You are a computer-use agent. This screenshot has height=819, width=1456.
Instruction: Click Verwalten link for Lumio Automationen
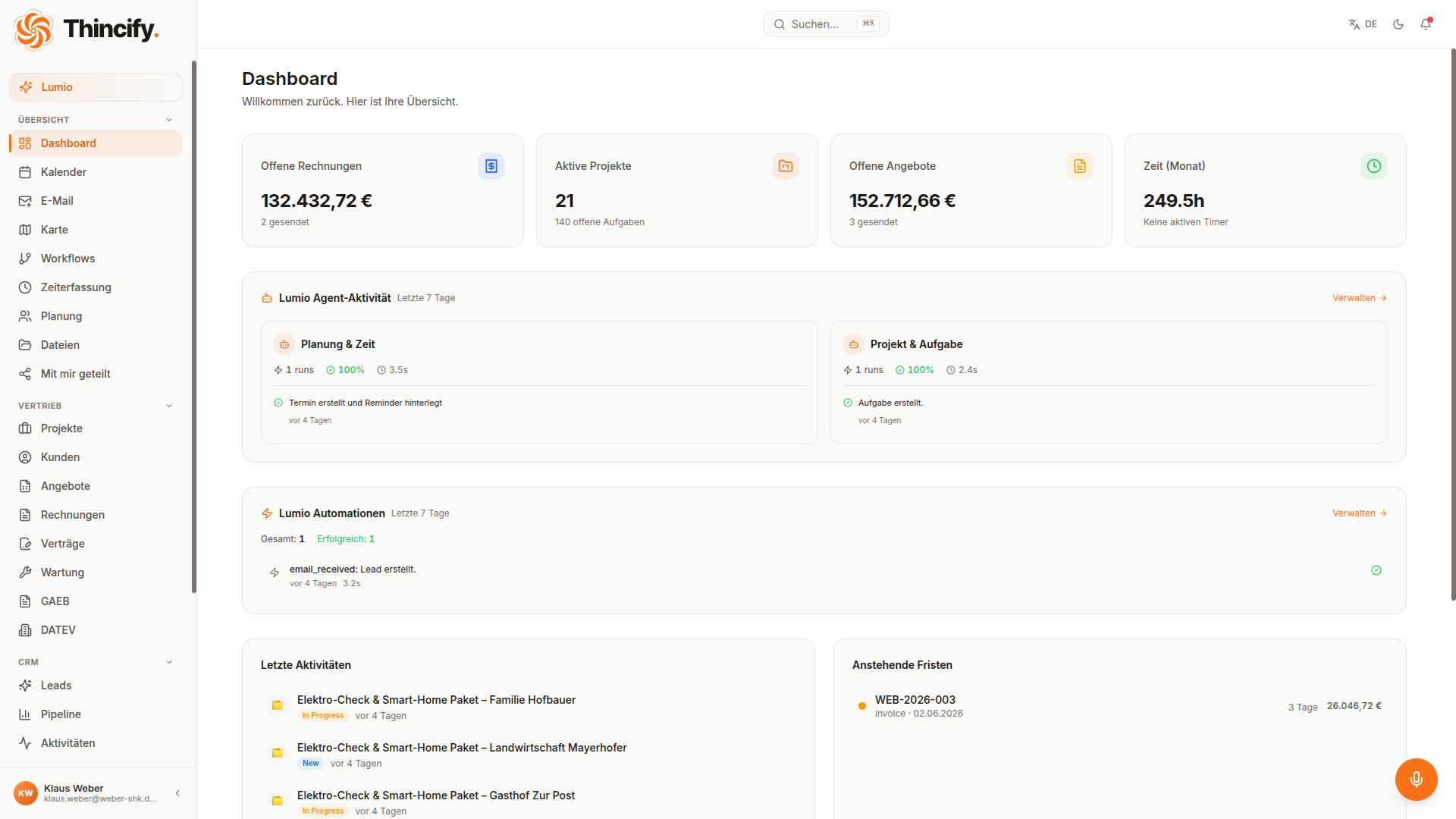pos(1360,513)
